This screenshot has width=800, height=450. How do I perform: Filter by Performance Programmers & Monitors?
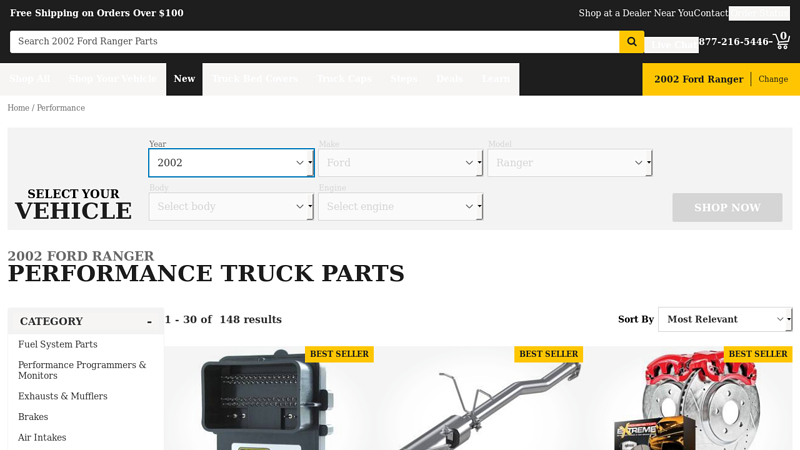point(82,370)
